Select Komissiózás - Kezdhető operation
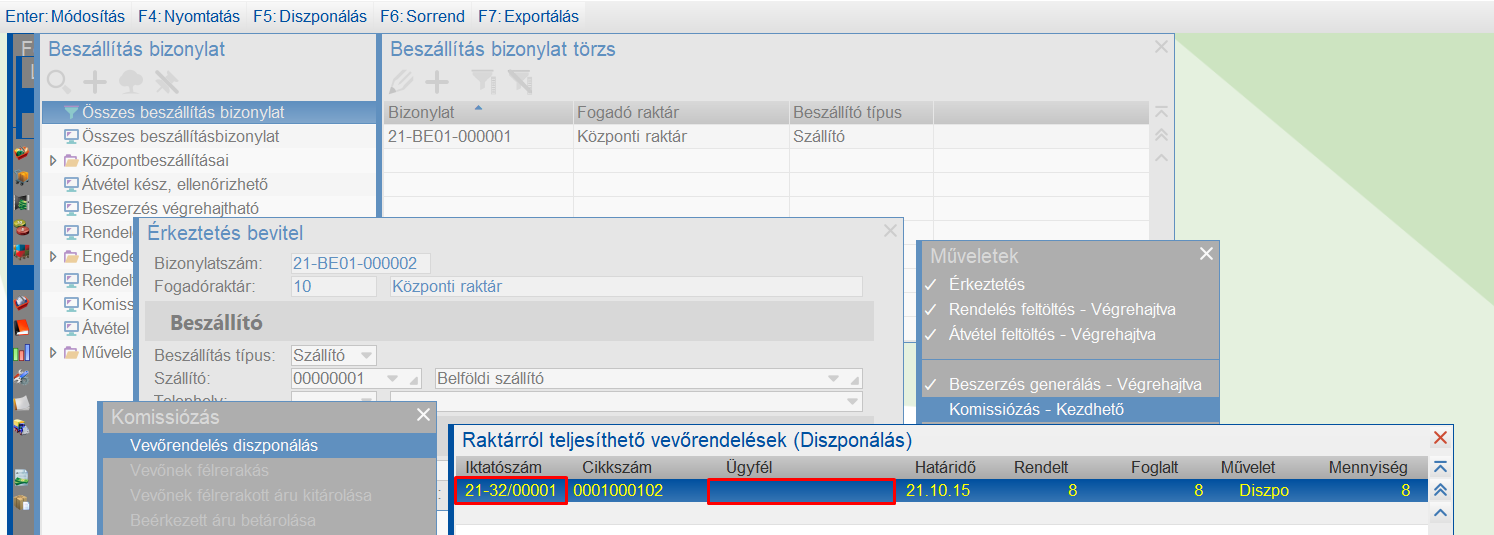Viewport: 1494px width, 535px height. tap(1069, 410)
